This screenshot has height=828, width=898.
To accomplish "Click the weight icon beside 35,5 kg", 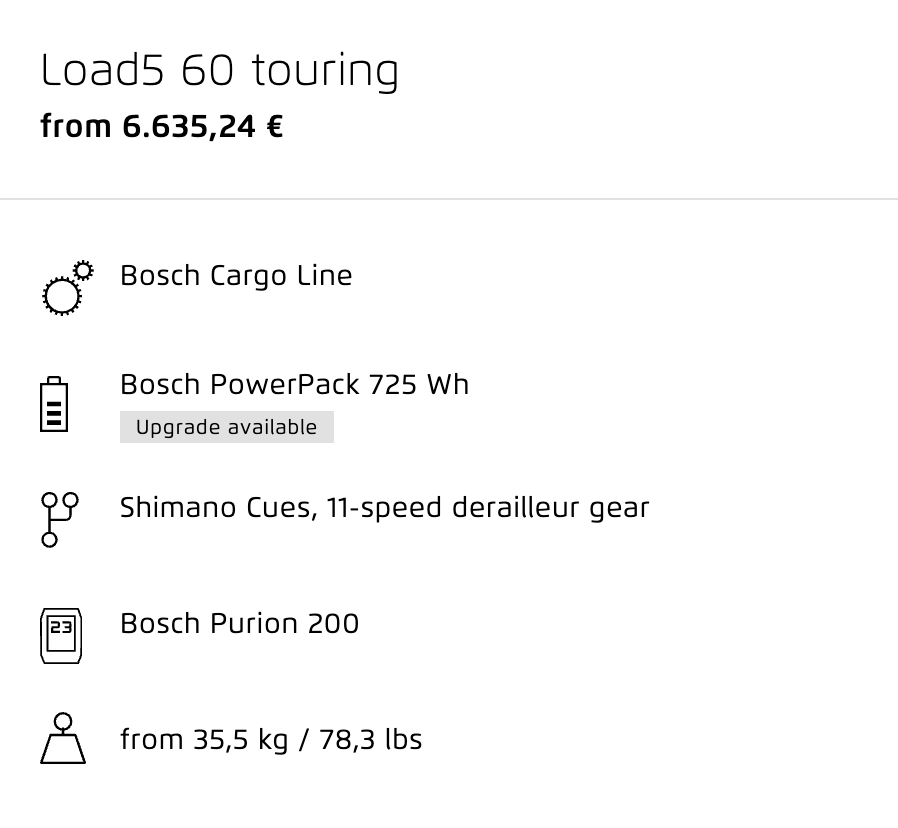I will click(63, 738).
